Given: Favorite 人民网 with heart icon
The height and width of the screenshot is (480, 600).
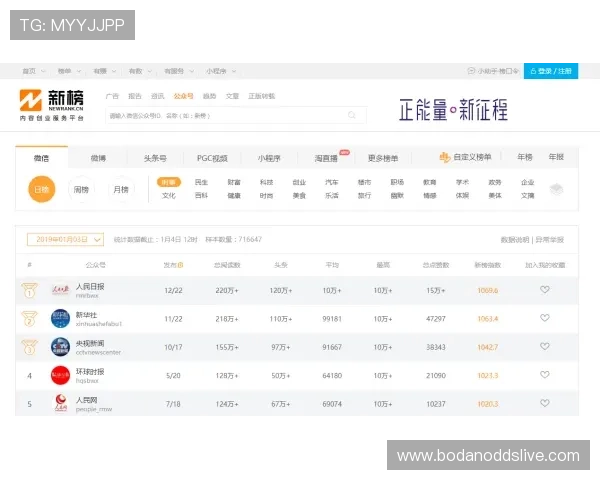Looking at the screenshot, I should click(545, 403).
